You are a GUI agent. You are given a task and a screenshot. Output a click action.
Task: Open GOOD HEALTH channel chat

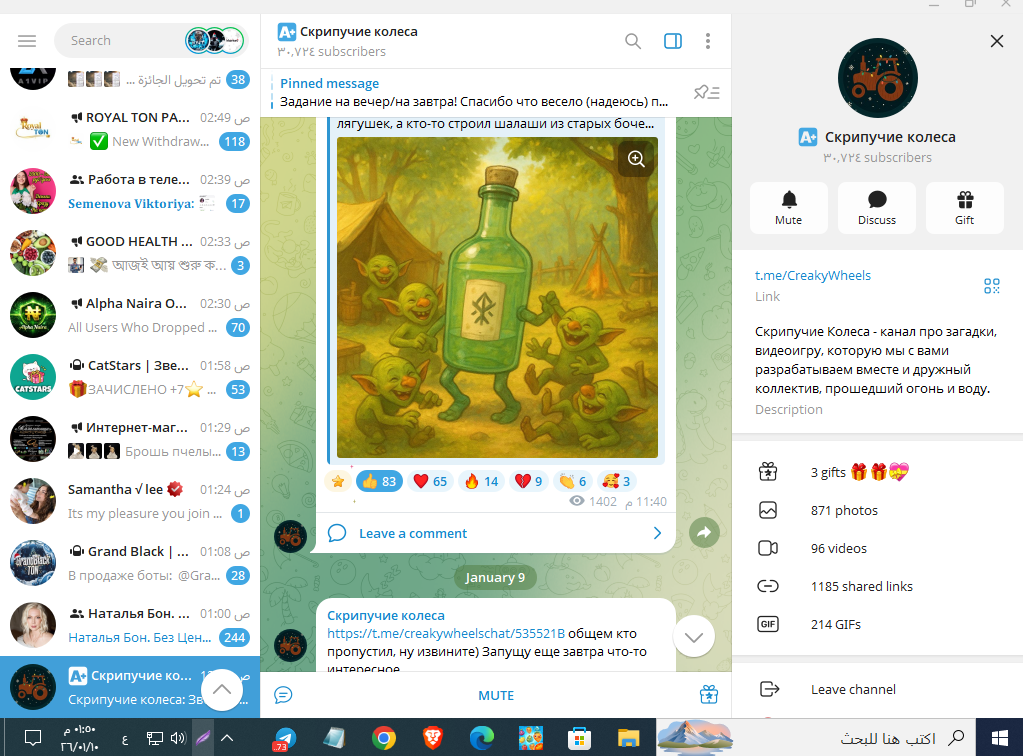coord(130,253)
